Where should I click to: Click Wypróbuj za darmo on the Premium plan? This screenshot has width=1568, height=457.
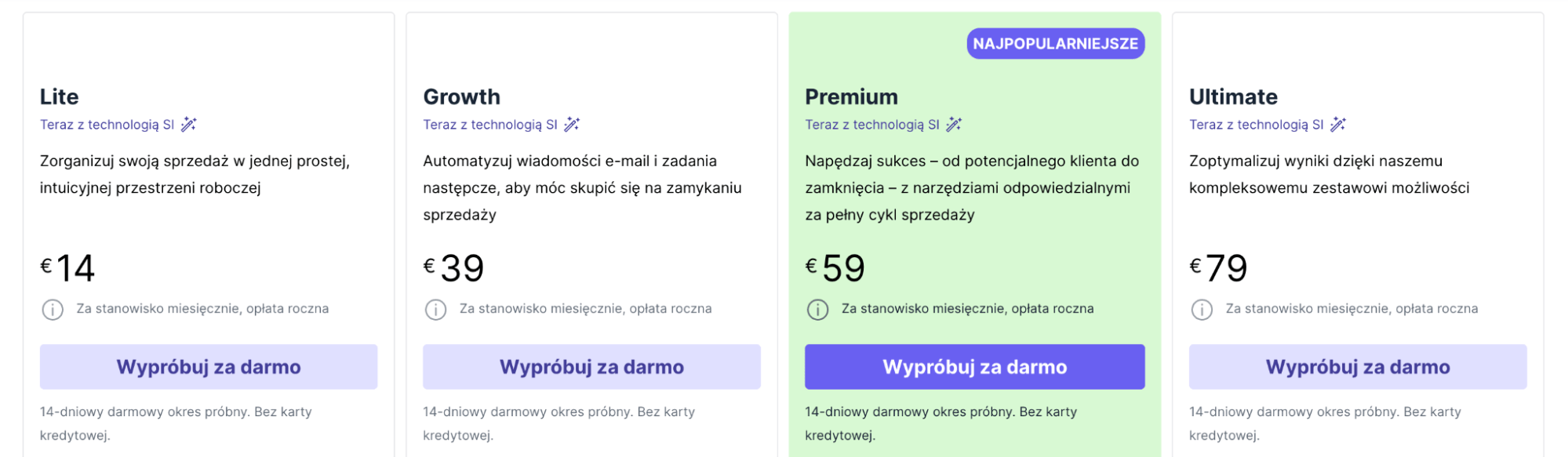pos(974,366)
